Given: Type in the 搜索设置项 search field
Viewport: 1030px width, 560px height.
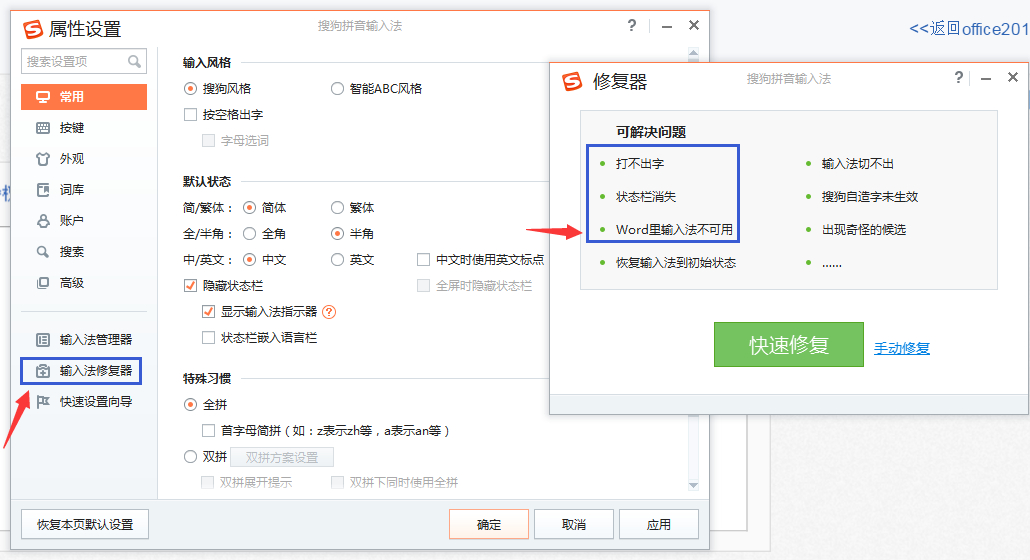Looking at the screenshot, I should click(x=83, y=62).
